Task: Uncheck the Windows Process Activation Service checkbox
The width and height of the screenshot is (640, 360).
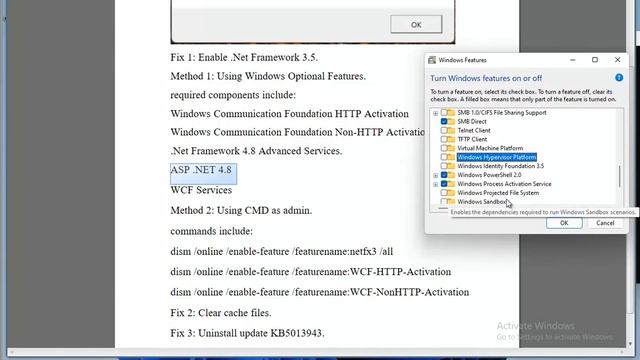Action: [444, 184]
